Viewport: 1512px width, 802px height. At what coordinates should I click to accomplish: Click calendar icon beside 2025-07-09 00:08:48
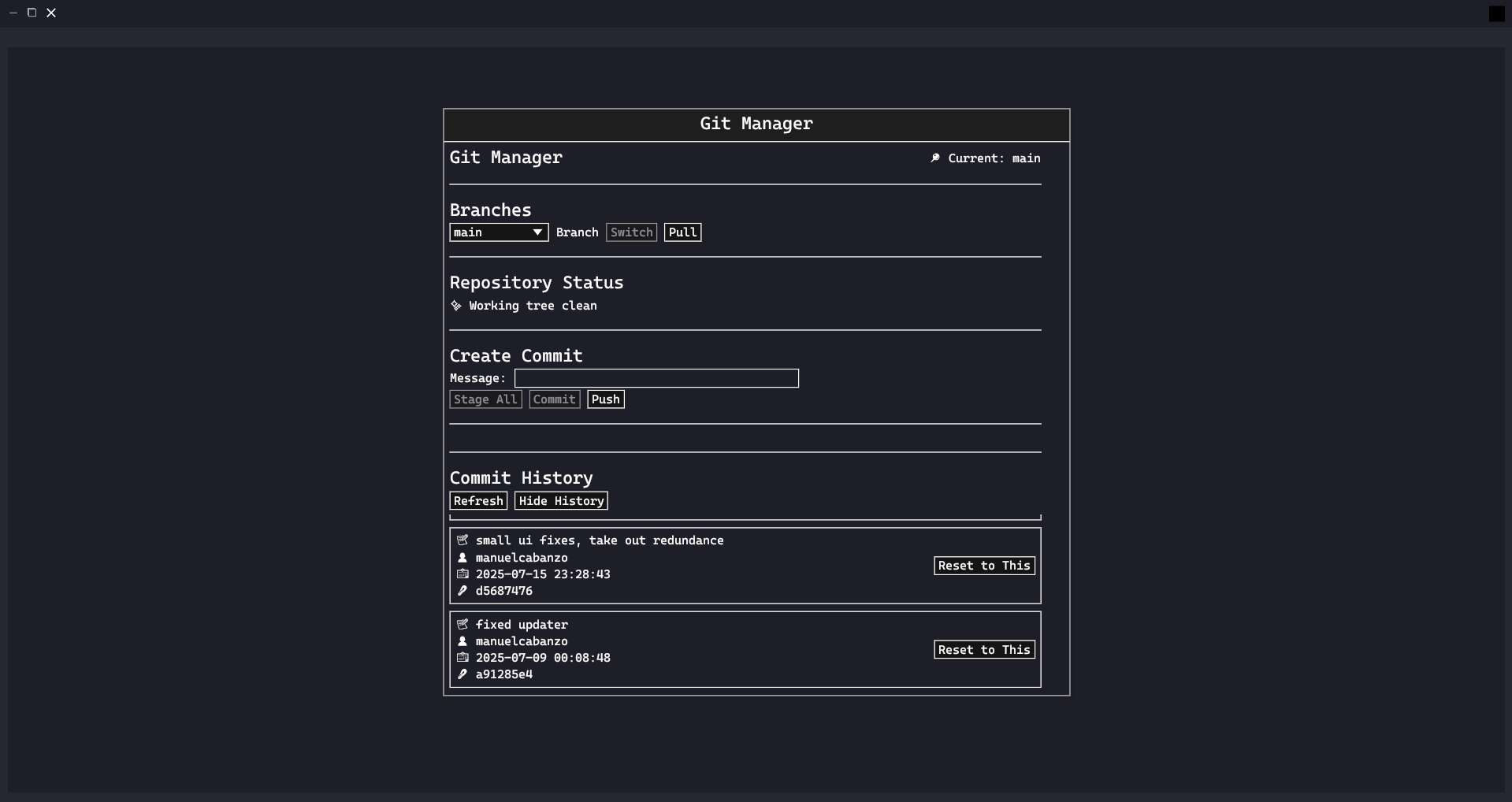(x=463, y=658)
